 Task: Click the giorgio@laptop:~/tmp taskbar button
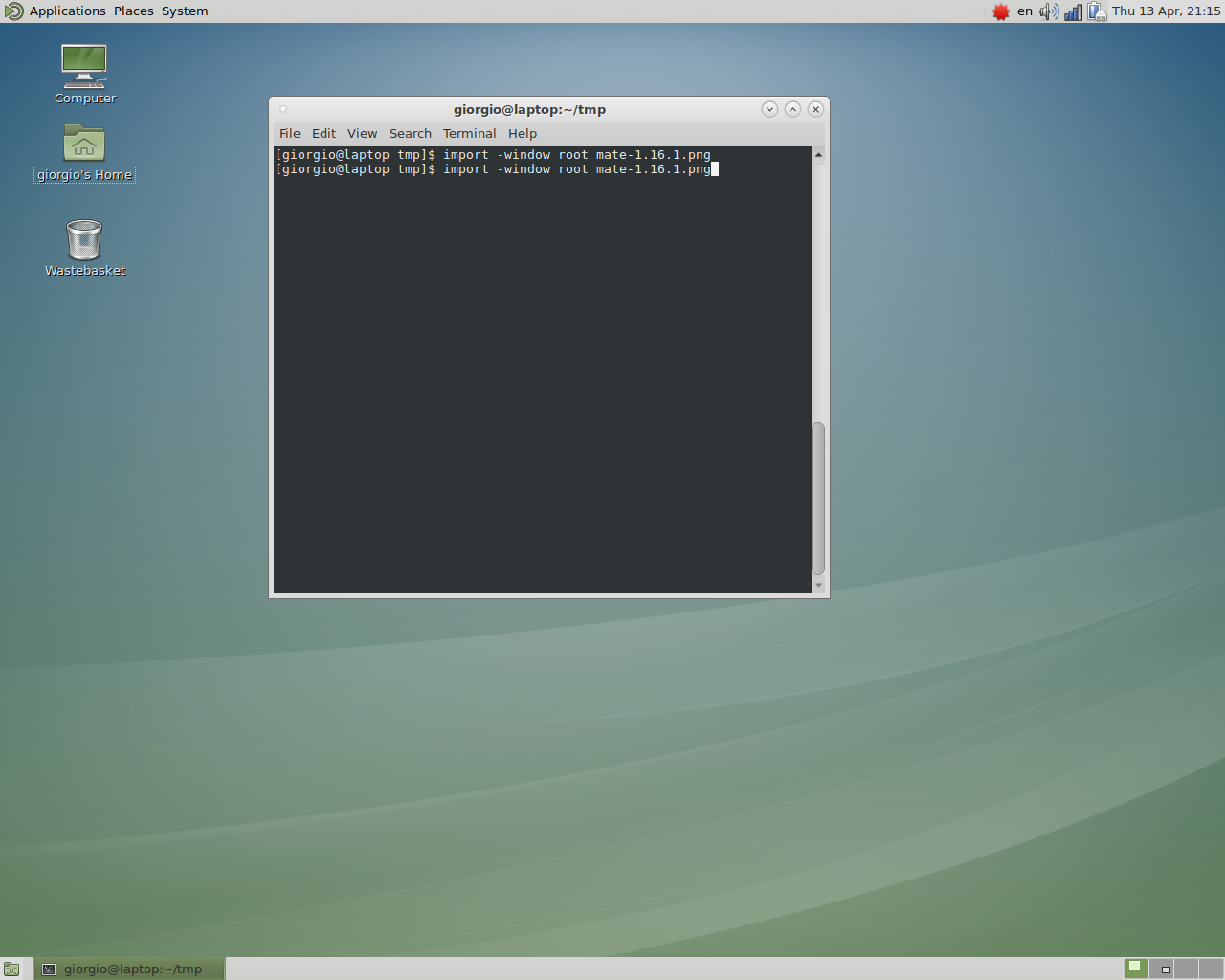[x=130, y=969]
